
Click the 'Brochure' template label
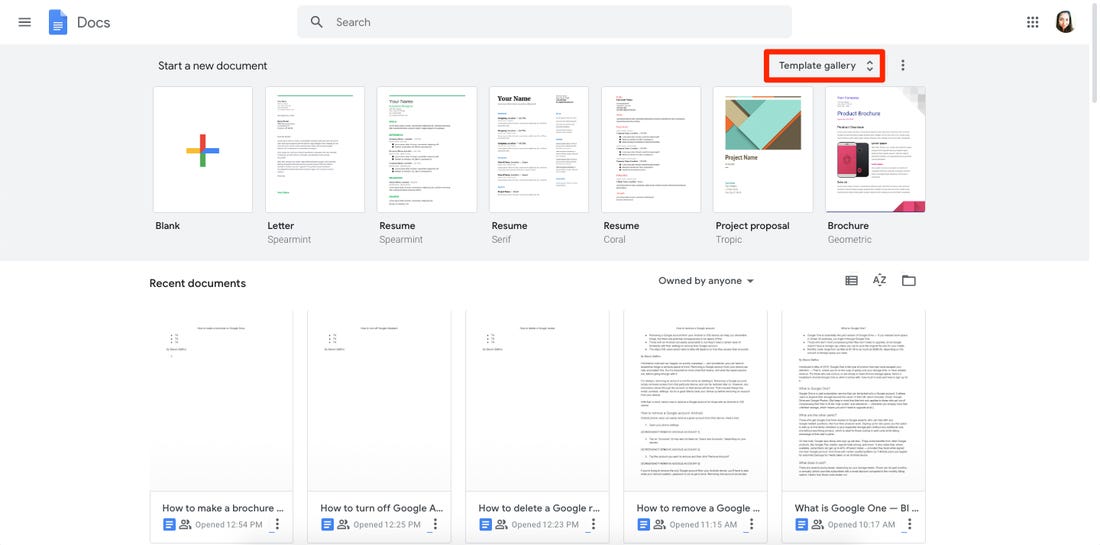(x=848, y=226)
